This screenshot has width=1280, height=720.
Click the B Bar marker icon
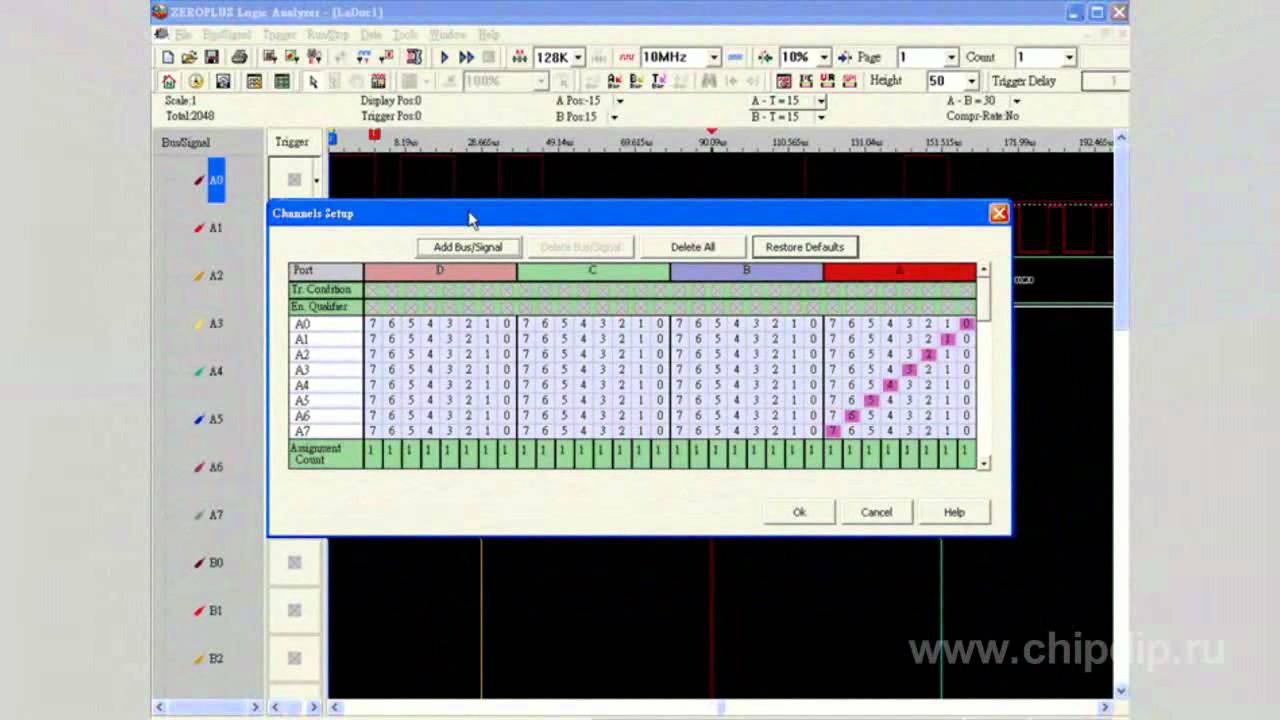click(636, 81)
